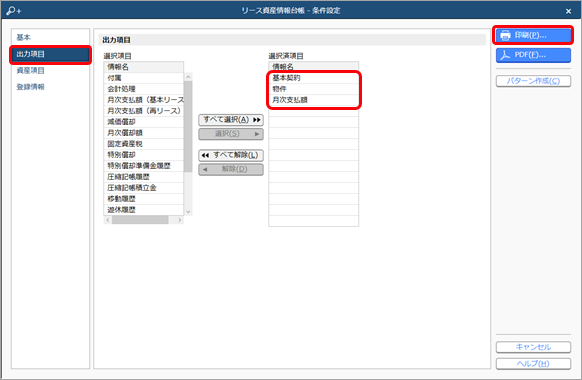Click the PDF(E)... export button
Viewport: 582px width, 380px height.
point(533,55)
